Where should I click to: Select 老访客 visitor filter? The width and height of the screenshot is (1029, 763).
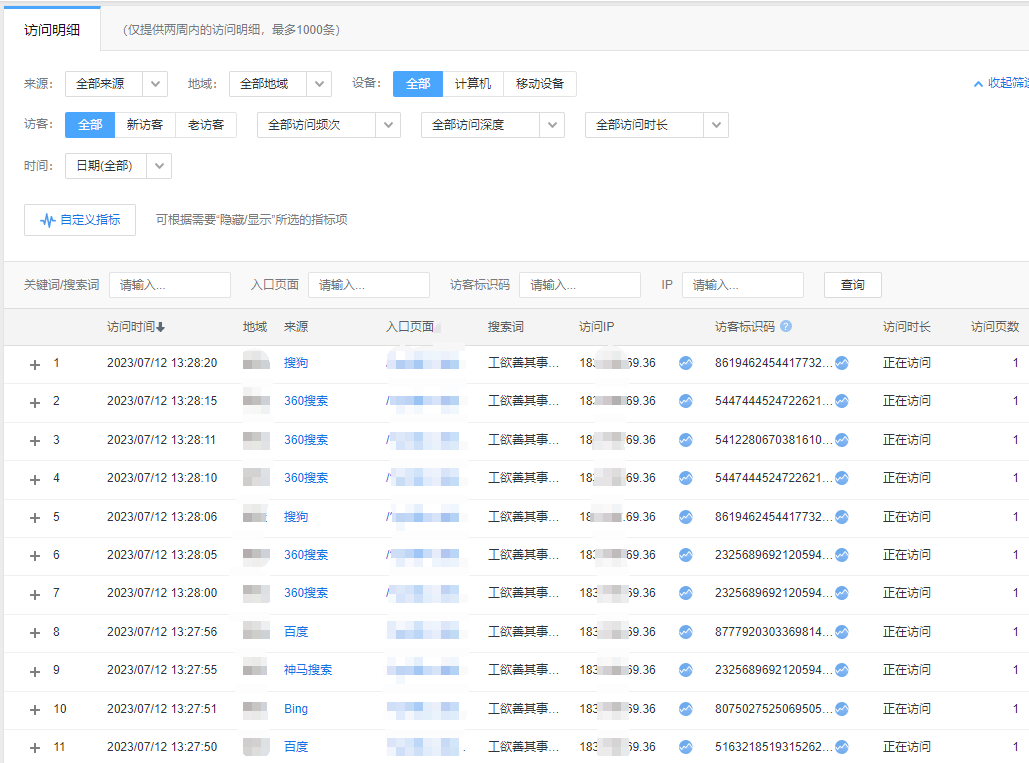tap(206, 125)
